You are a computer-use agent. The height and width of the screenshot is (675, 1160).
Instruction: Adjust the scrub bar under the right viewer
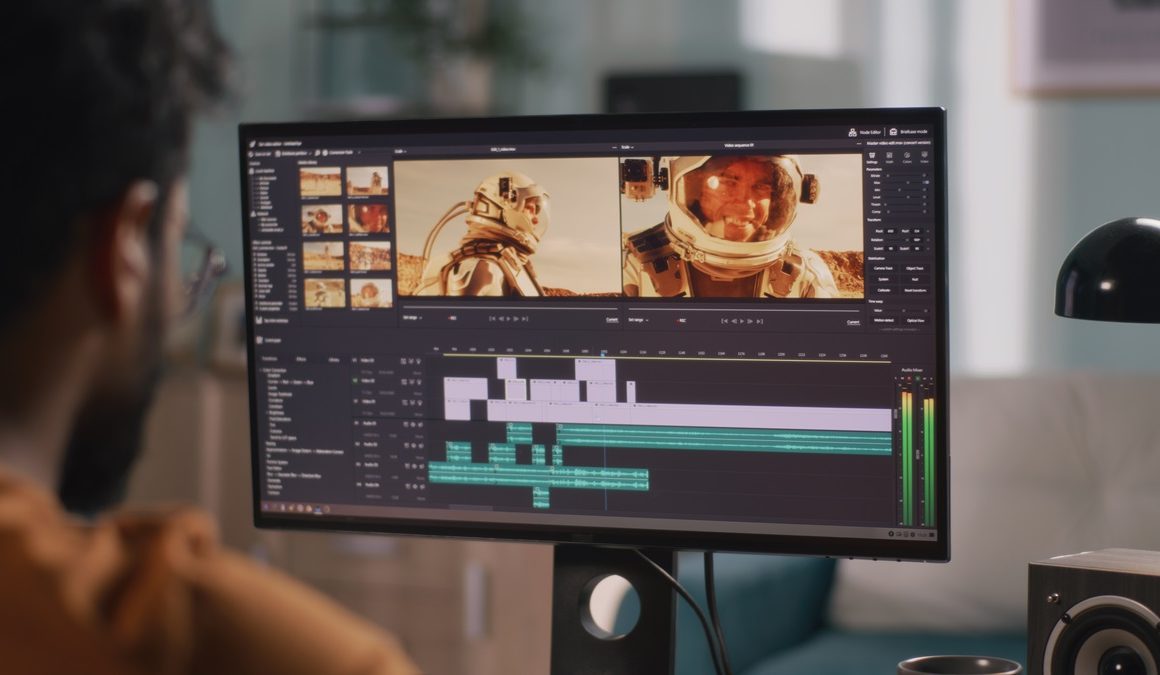(740, 308)
